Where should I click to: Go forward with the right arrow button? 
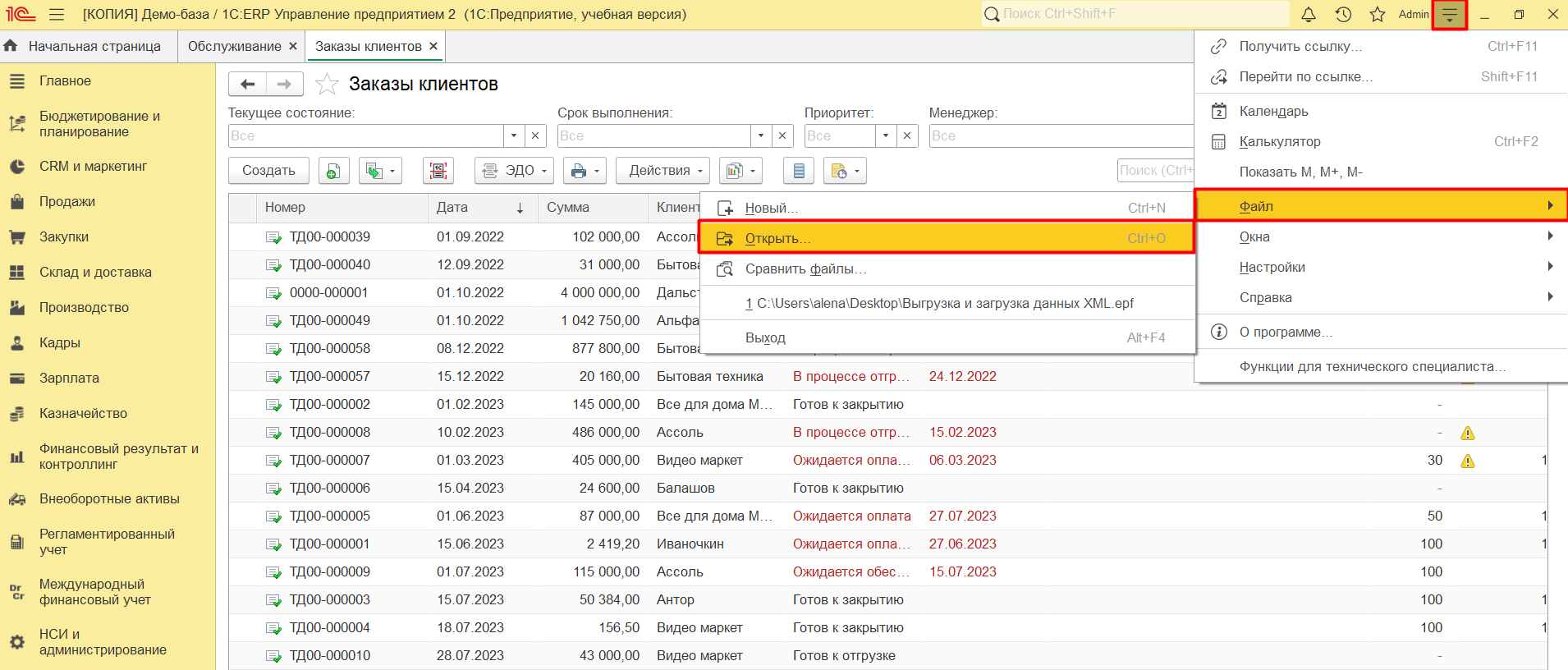coord(284,84)
